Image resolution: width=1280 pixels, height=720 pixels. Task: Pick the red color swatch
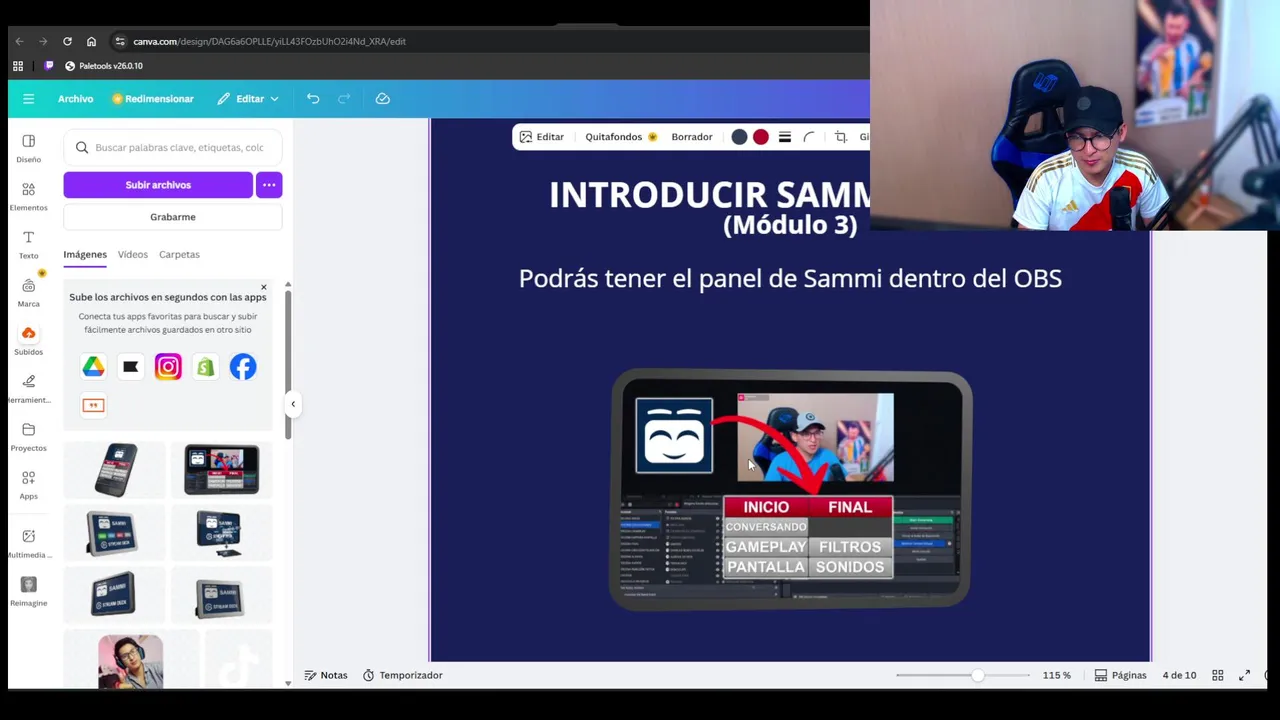tap(761, 137)
